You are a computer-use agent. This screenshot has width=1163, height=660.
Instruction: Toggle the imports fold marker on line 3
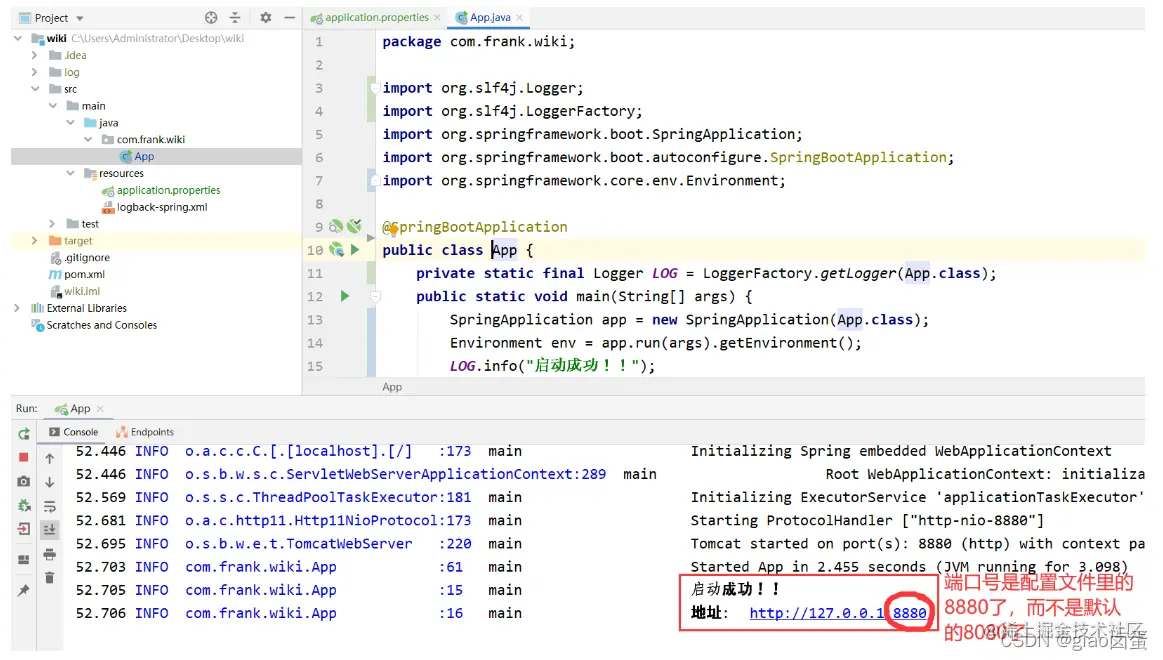(375, 88)
